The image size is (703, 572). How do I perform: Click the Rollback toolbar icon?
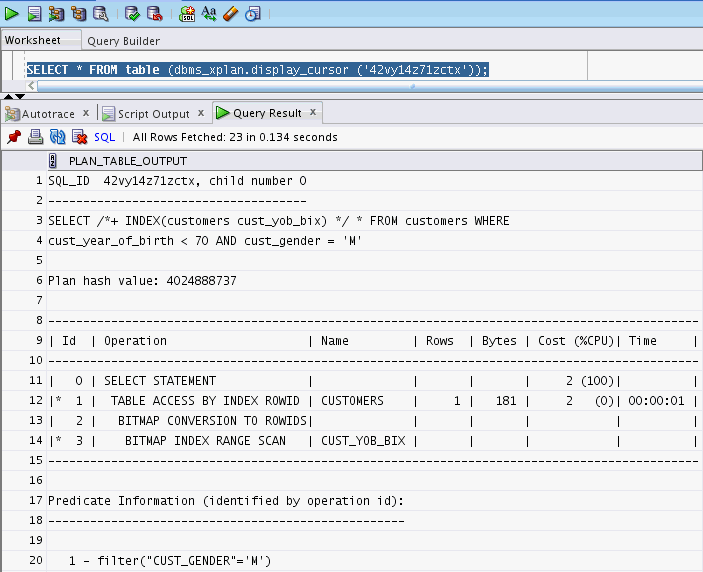(x=154, y=14)
